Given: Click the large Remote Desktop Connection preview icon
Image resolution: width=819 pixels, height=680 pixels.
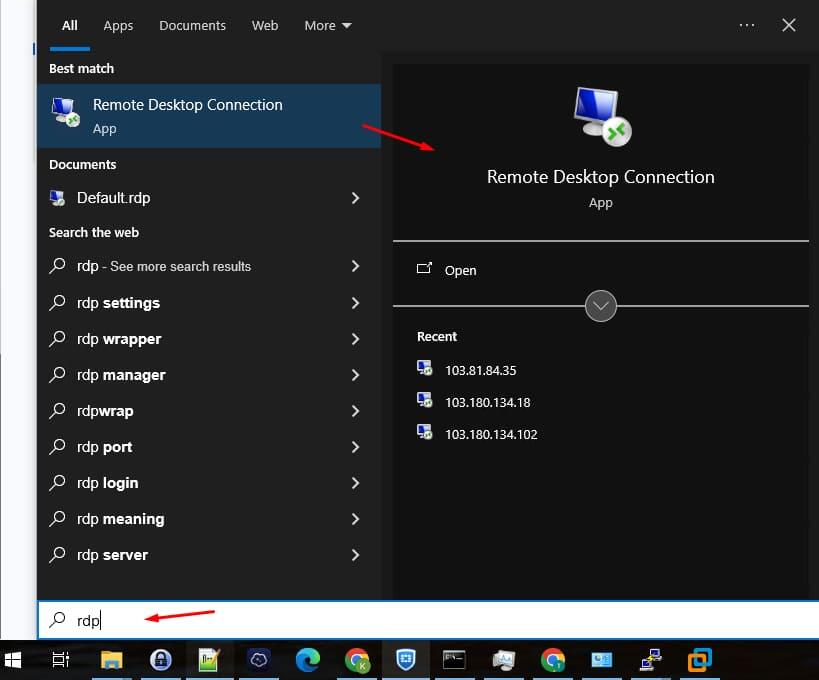Looking at the screenshot, I should click(600, 115).
